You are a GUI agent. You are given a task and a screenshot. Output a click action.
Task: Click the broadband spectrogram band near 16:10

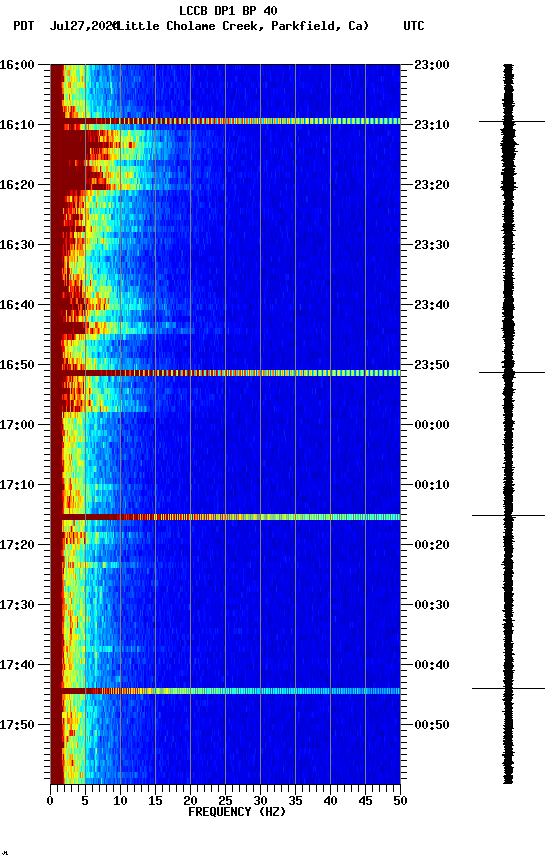225,121
